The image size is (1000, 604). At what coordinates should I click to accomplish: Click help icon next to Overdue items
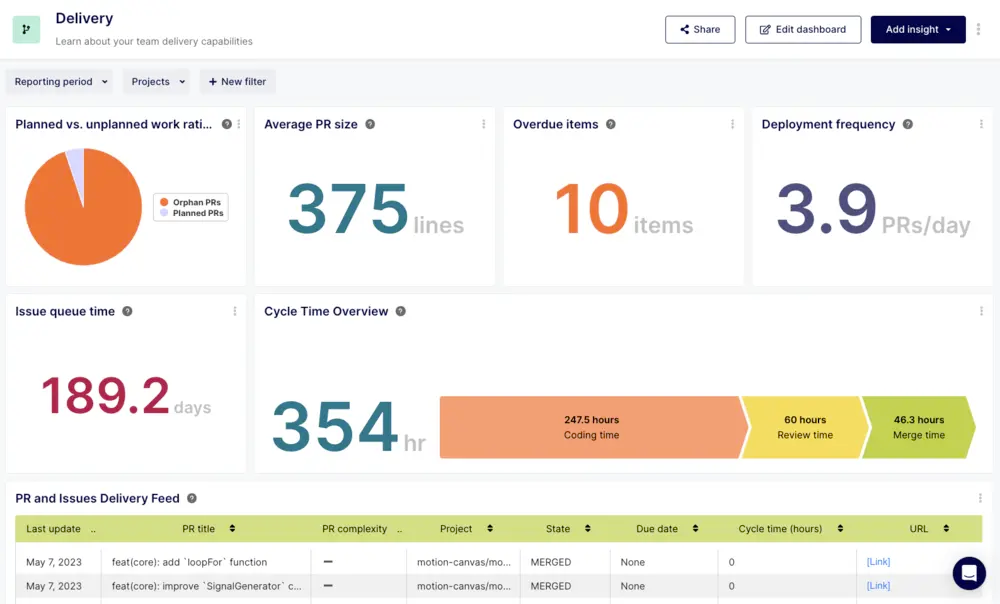click(611, 124)
